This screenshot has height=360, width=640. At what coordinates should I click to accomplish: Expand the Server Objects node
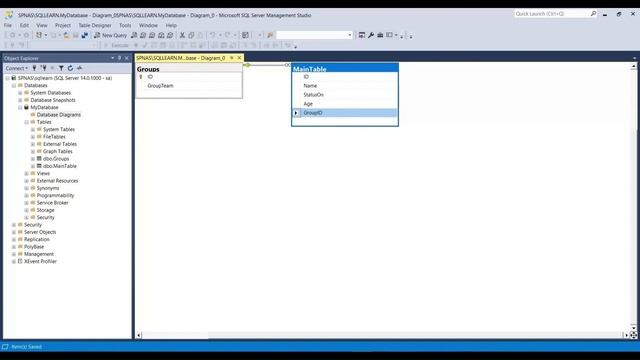[x=14, y=232]
